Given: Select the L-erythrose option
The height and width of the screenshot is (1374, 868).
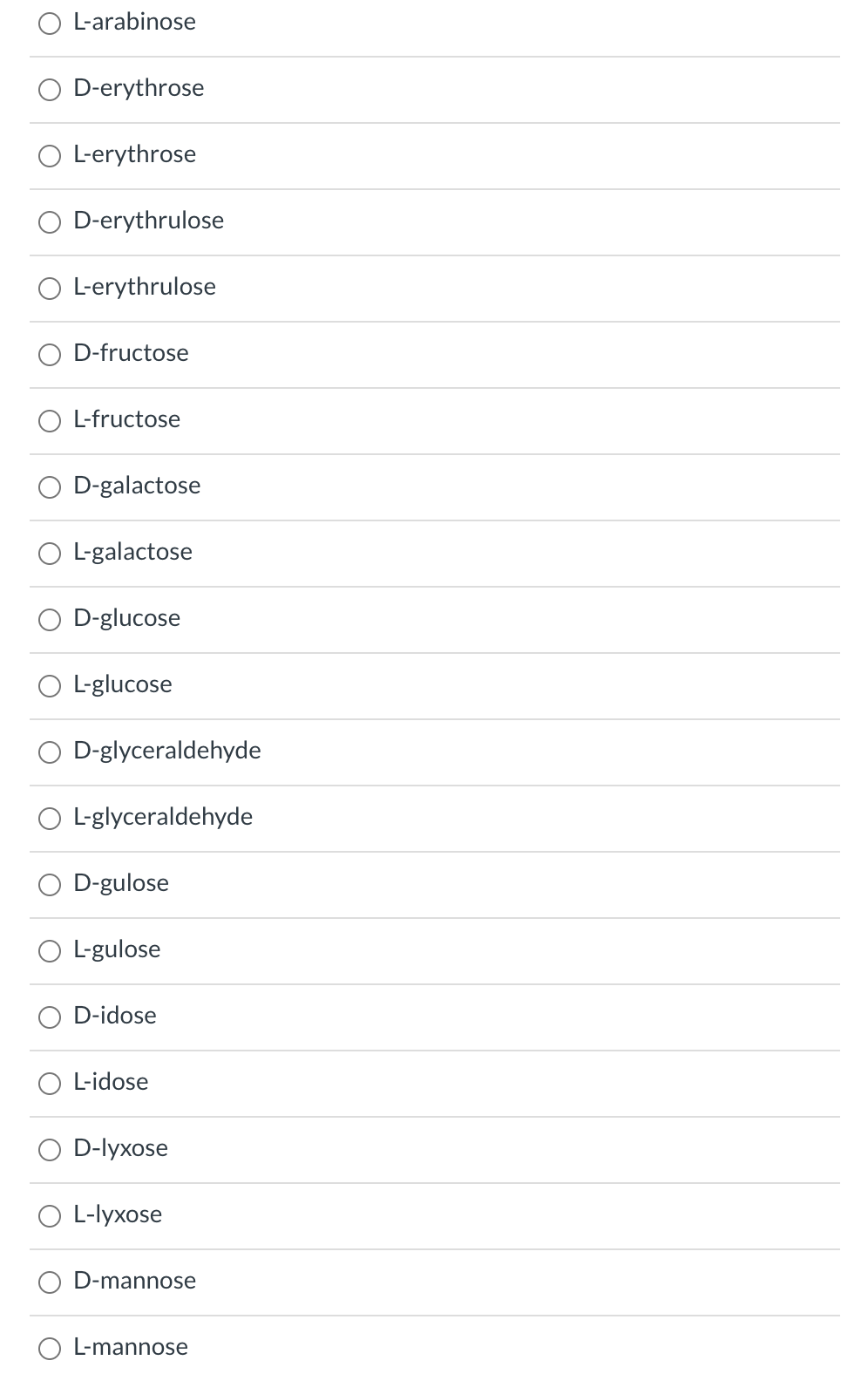Looking at the screenshot, I should [50, 155].
